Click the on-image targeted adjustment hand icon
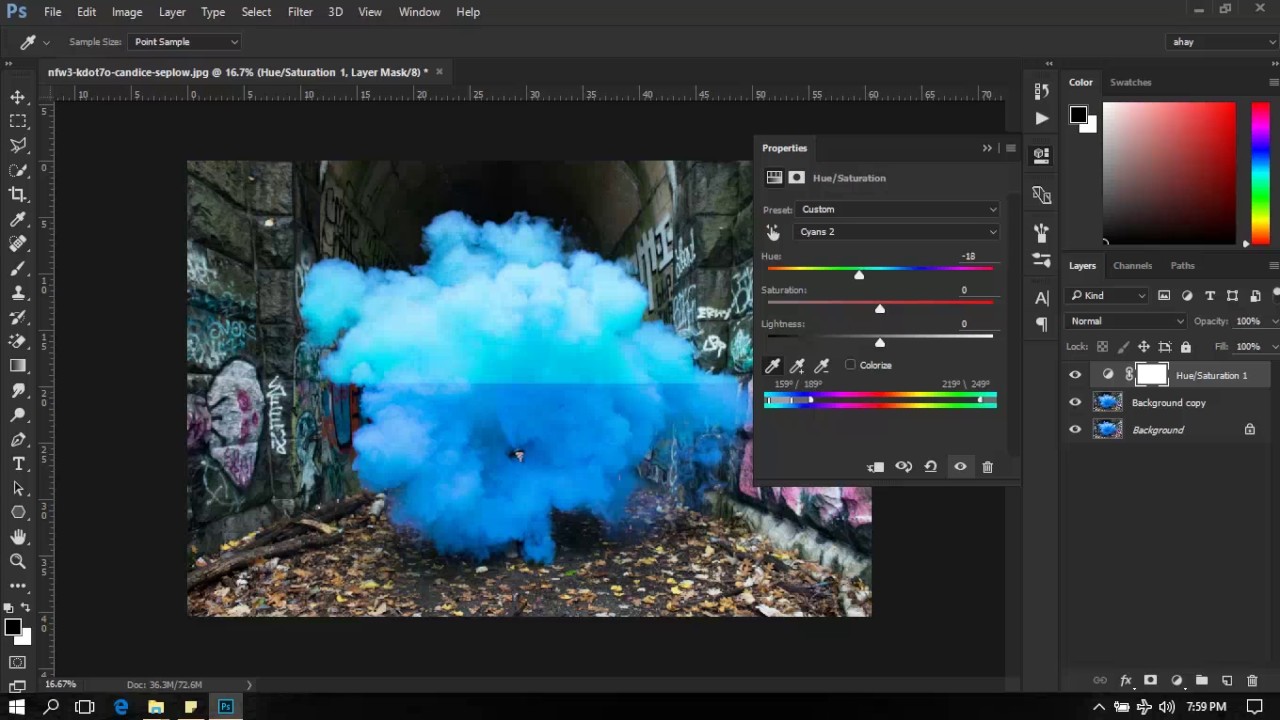Image resolution: width=1280 pixels, height=720 pixels. tap(773, 232)
